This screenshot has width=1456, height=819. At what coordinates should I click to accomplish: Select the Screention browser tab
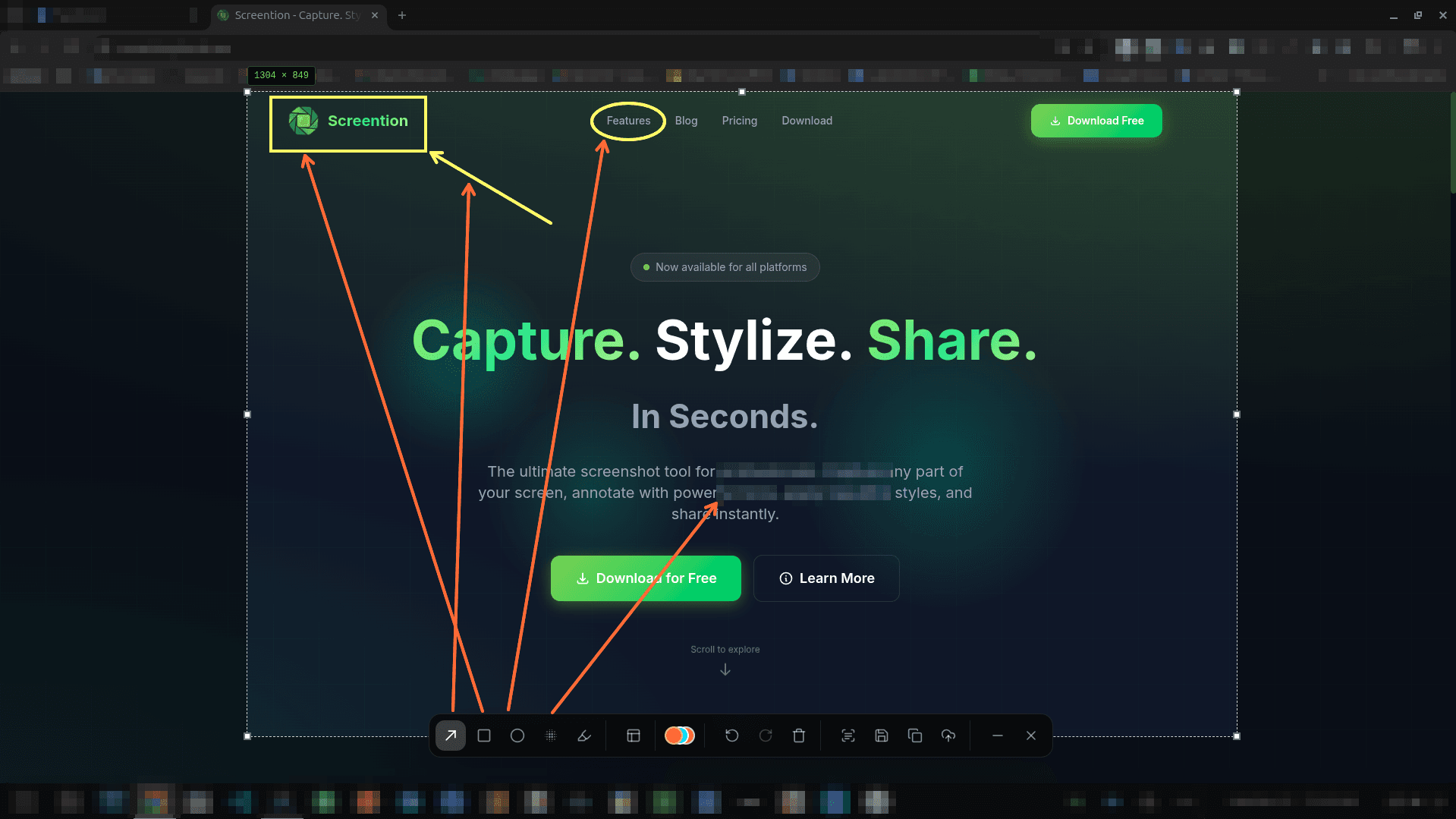pos(298,15)
